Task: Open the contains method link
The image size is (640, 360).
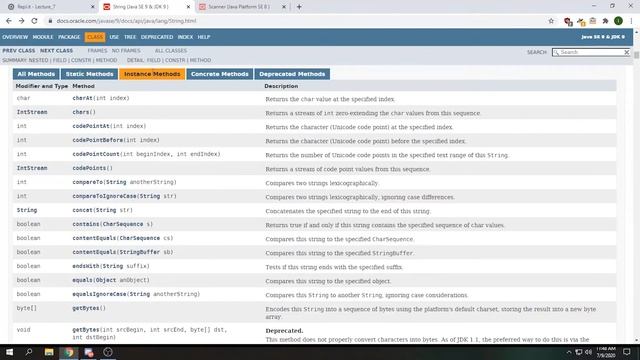Action: (86, 224)
